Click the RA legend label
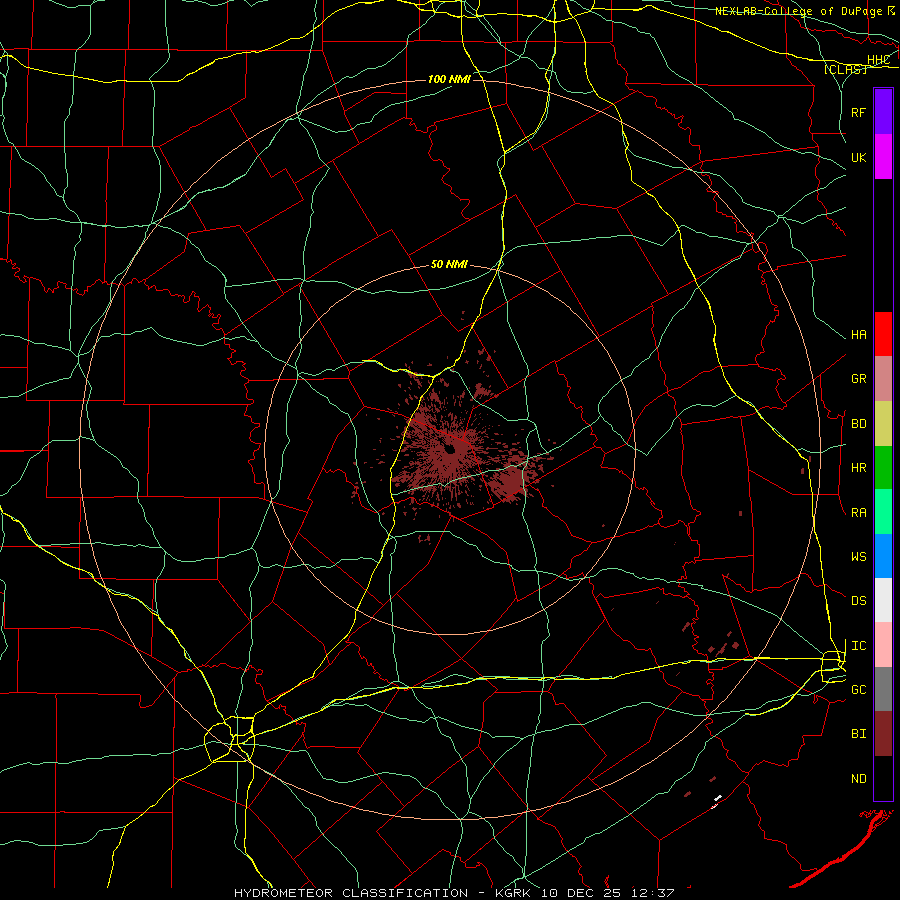 coord(859,513)
